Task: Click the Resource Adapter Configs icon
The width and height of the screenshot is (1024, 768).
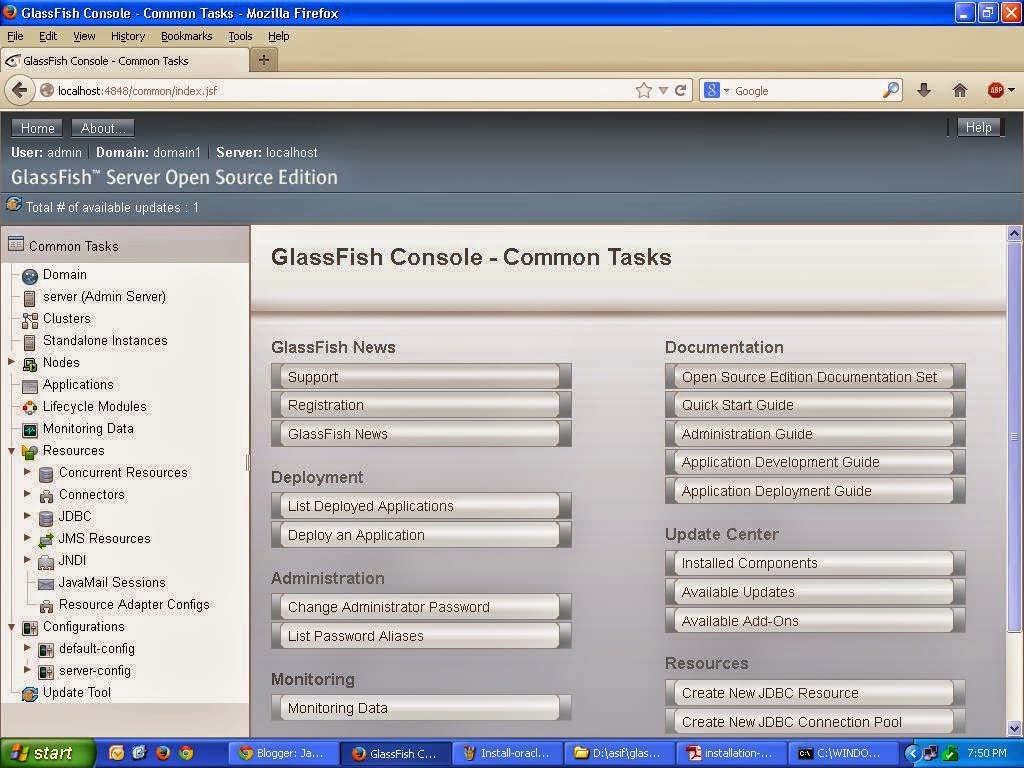Action: point(46,606)
